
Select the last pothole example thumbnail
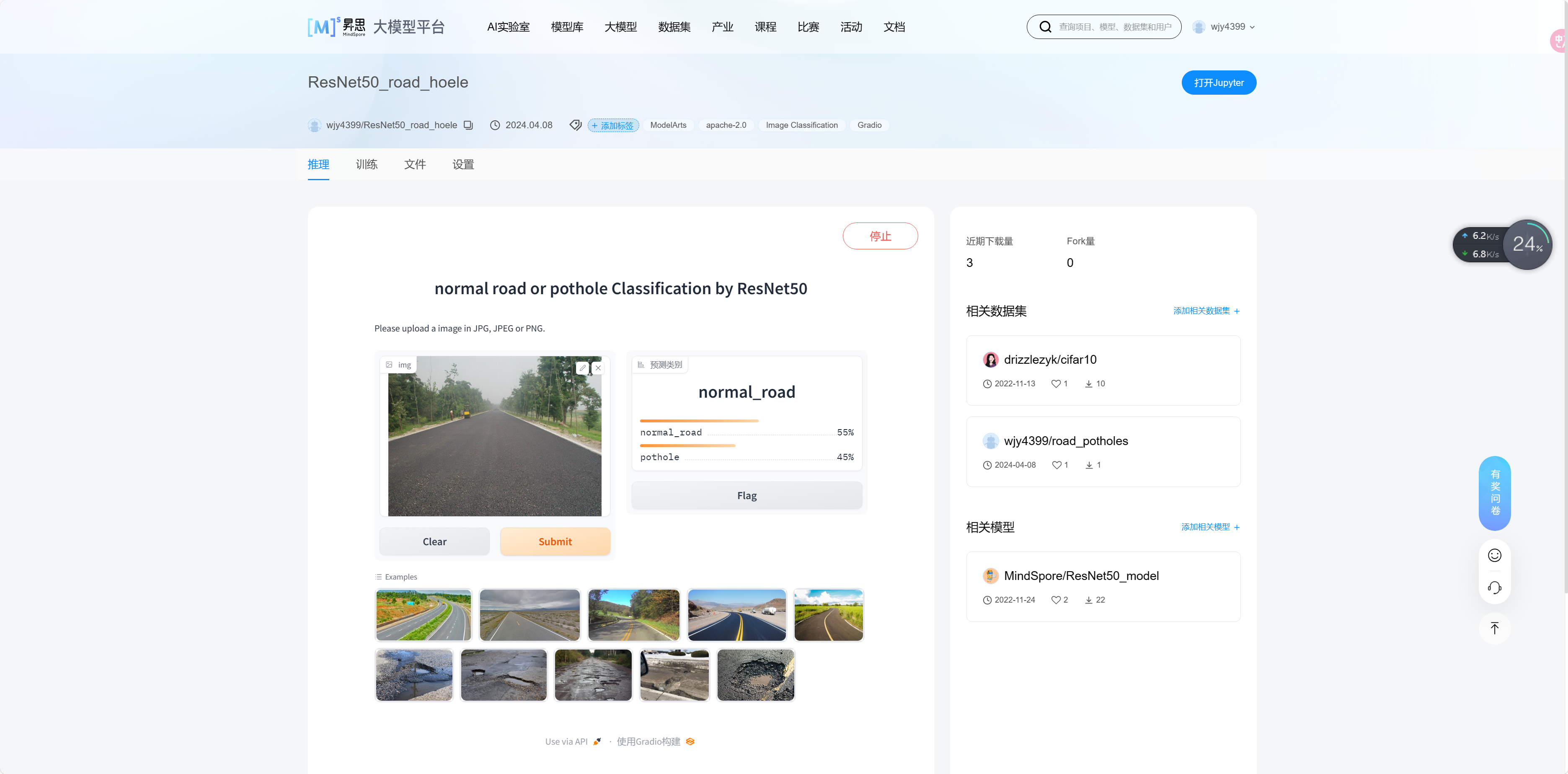[755, 675]
